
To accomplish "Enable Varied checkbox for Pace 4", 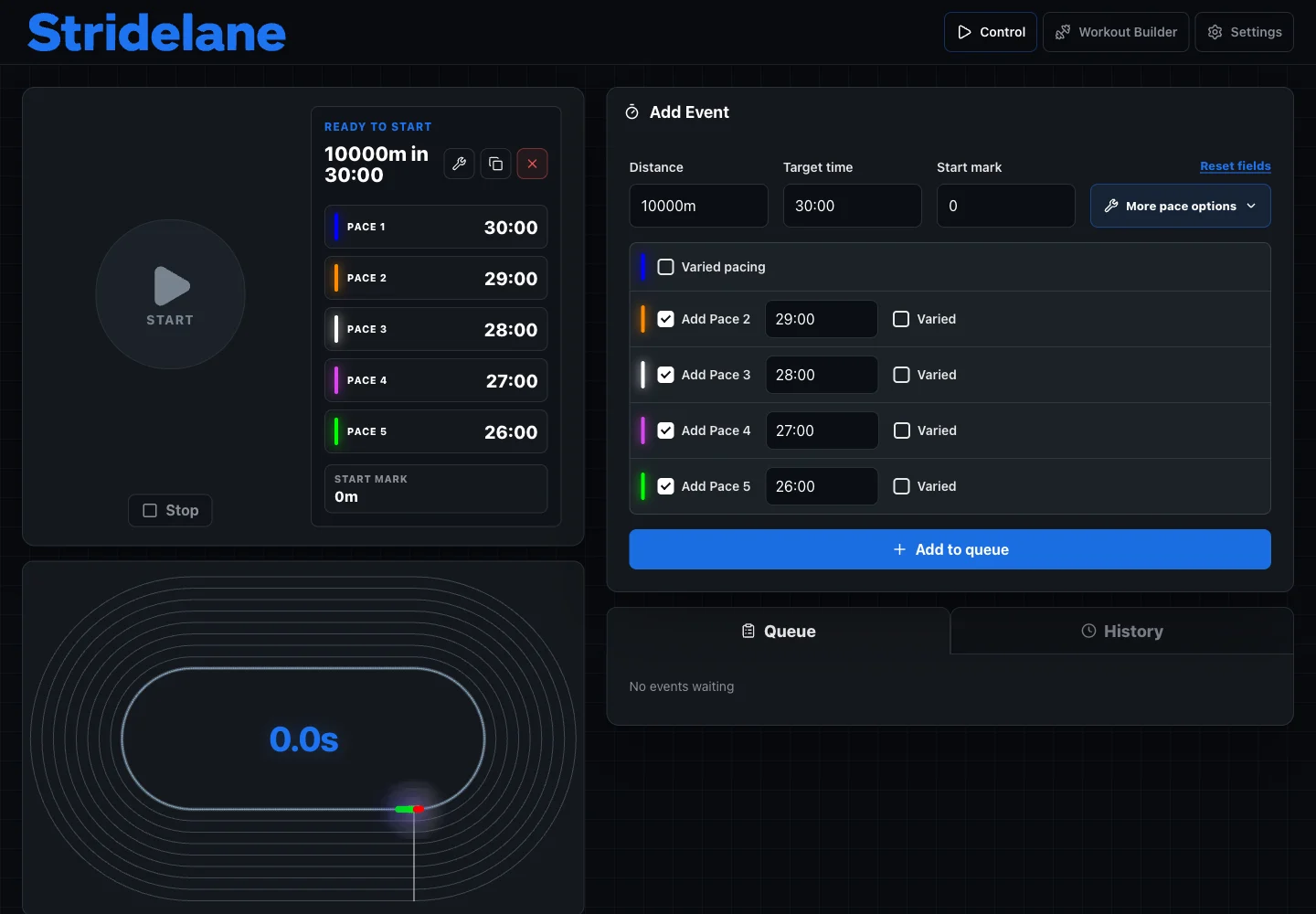I will 901,430.
